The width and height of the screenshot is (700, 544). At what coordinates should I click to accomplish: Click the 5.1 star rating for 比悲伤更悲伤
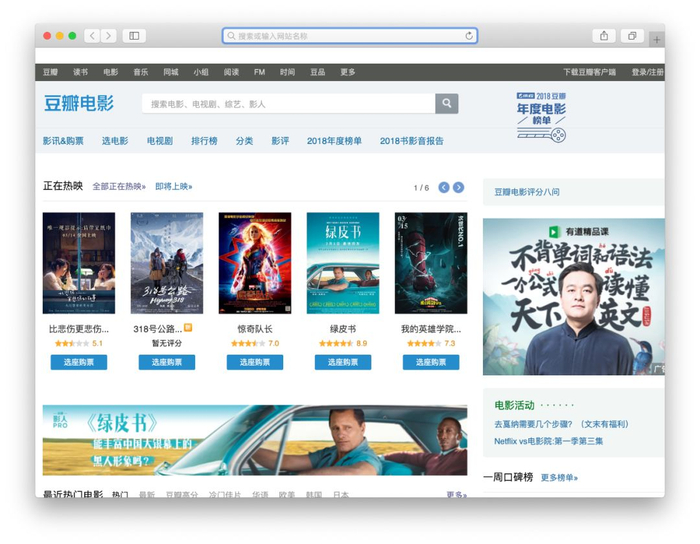79,343
